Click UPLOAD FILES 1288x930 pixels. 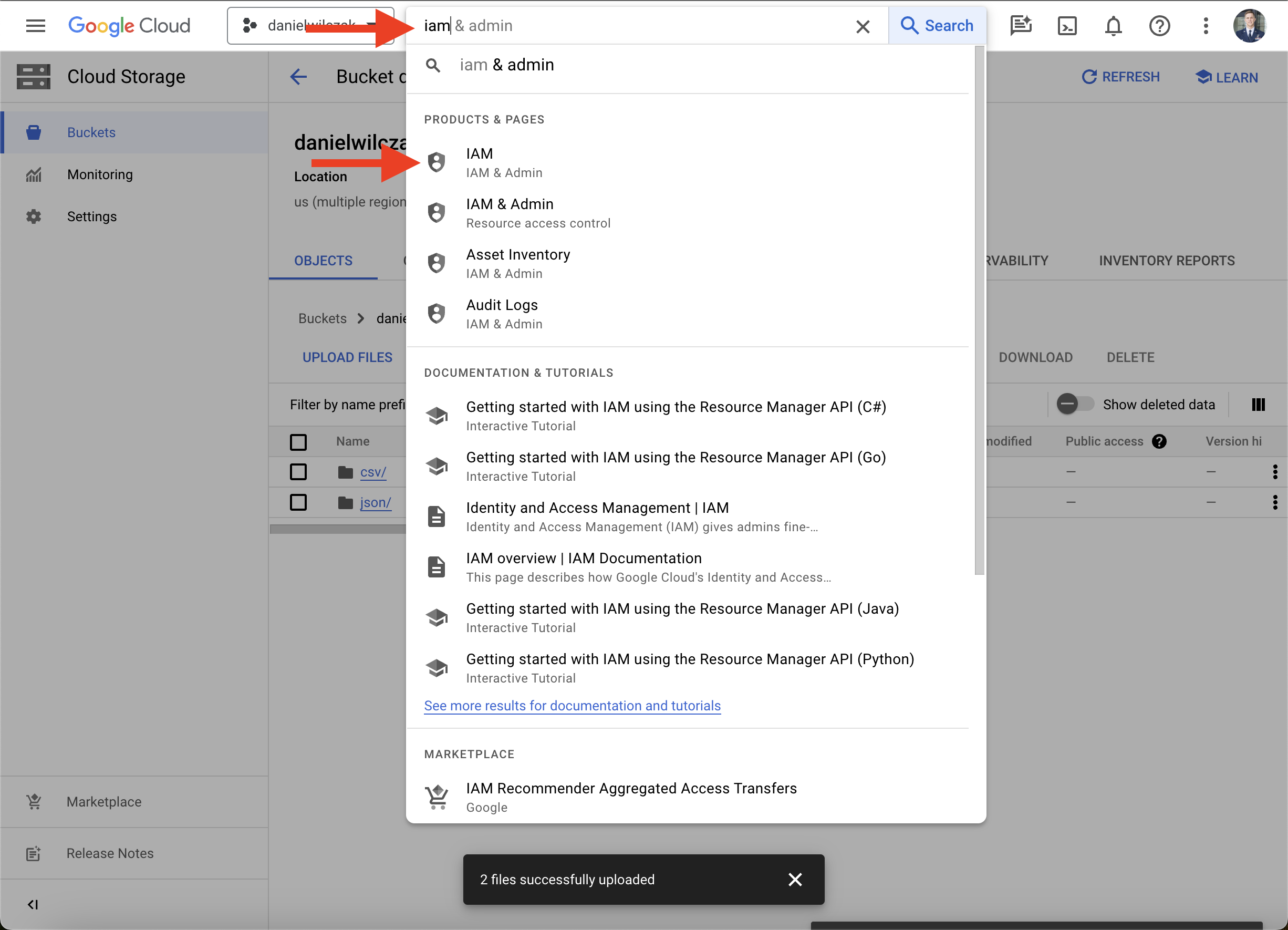point(347,357)
